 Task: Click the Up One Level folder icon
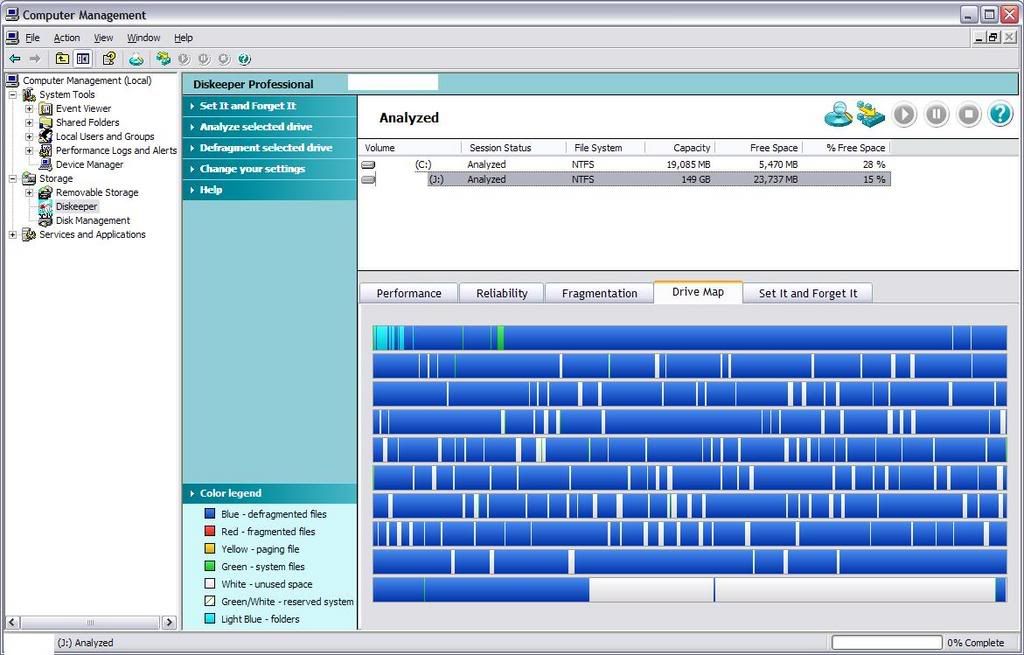pyautogui.click(x=62, y=59)
